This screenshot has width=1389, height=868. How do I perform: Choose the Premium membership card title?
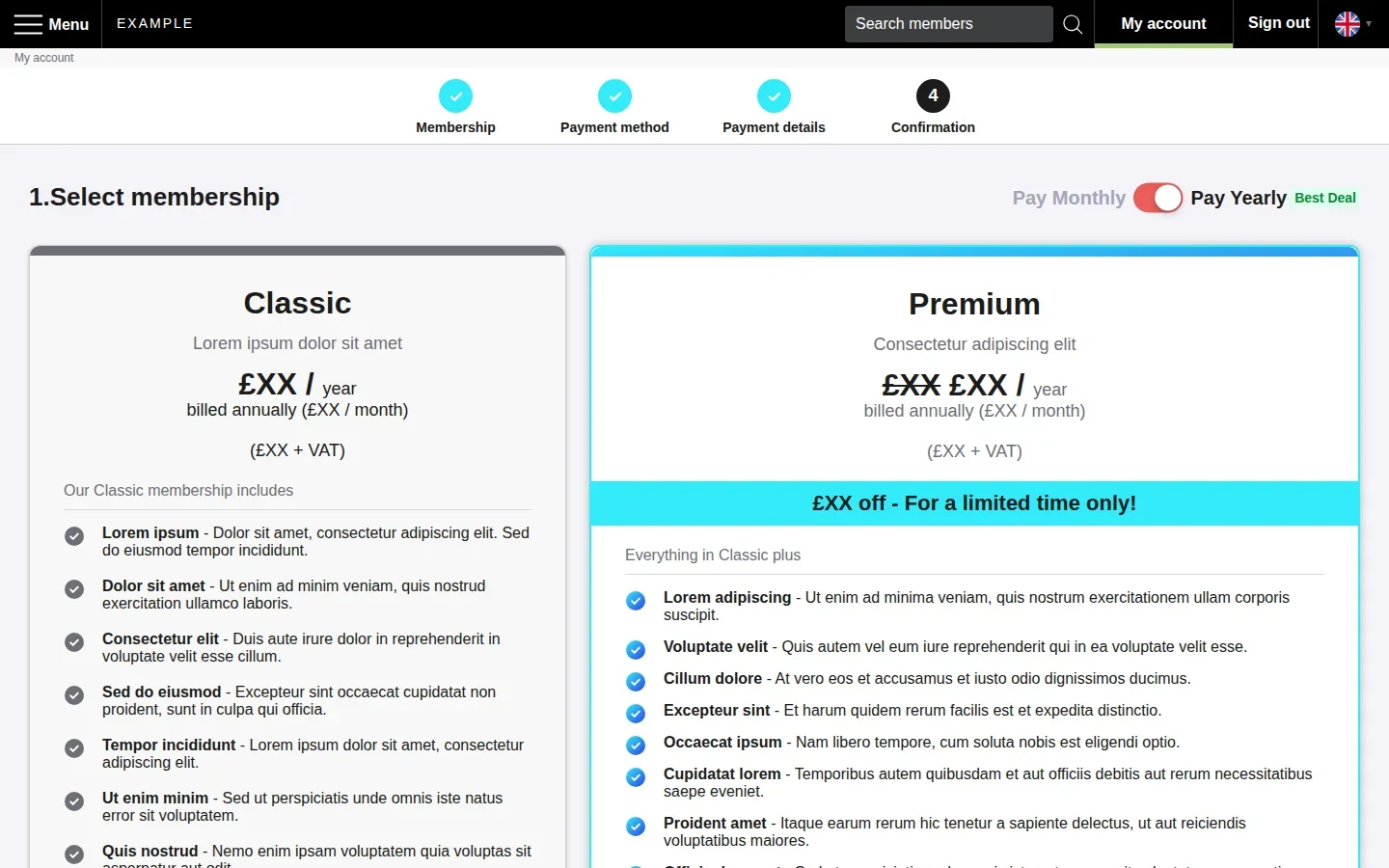tap(974, 304)
